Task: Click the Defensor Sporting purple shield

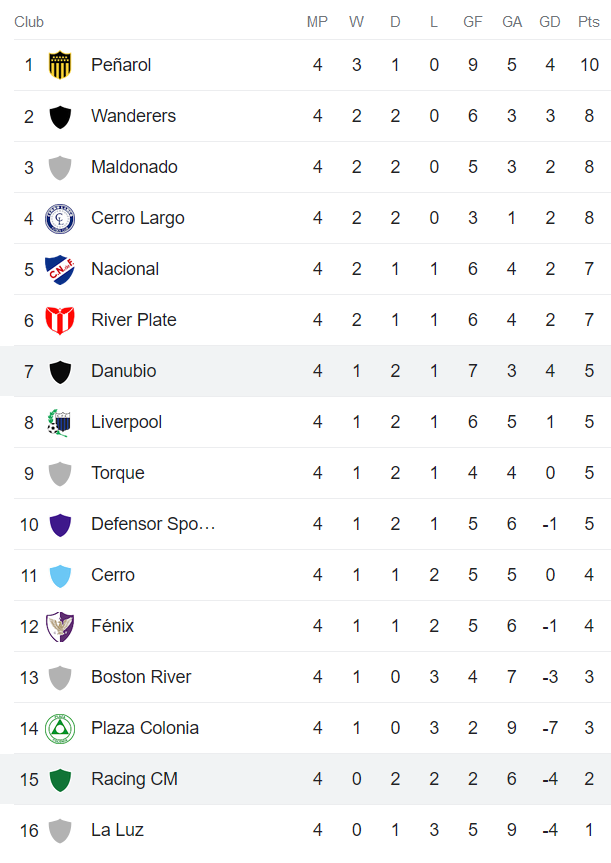Action: point(60,524)
